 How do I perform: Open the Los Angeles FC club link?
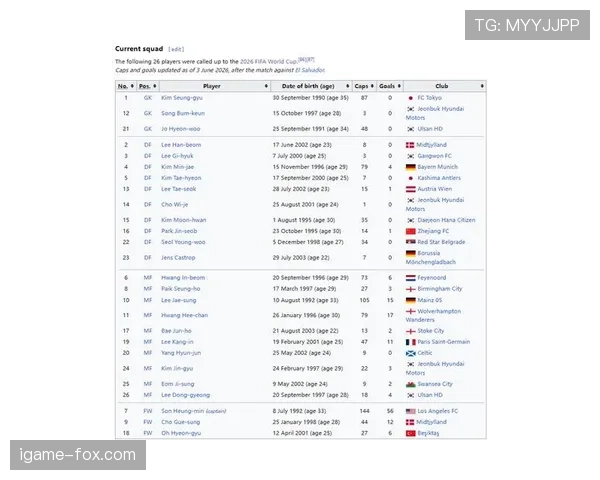point(437,411)
